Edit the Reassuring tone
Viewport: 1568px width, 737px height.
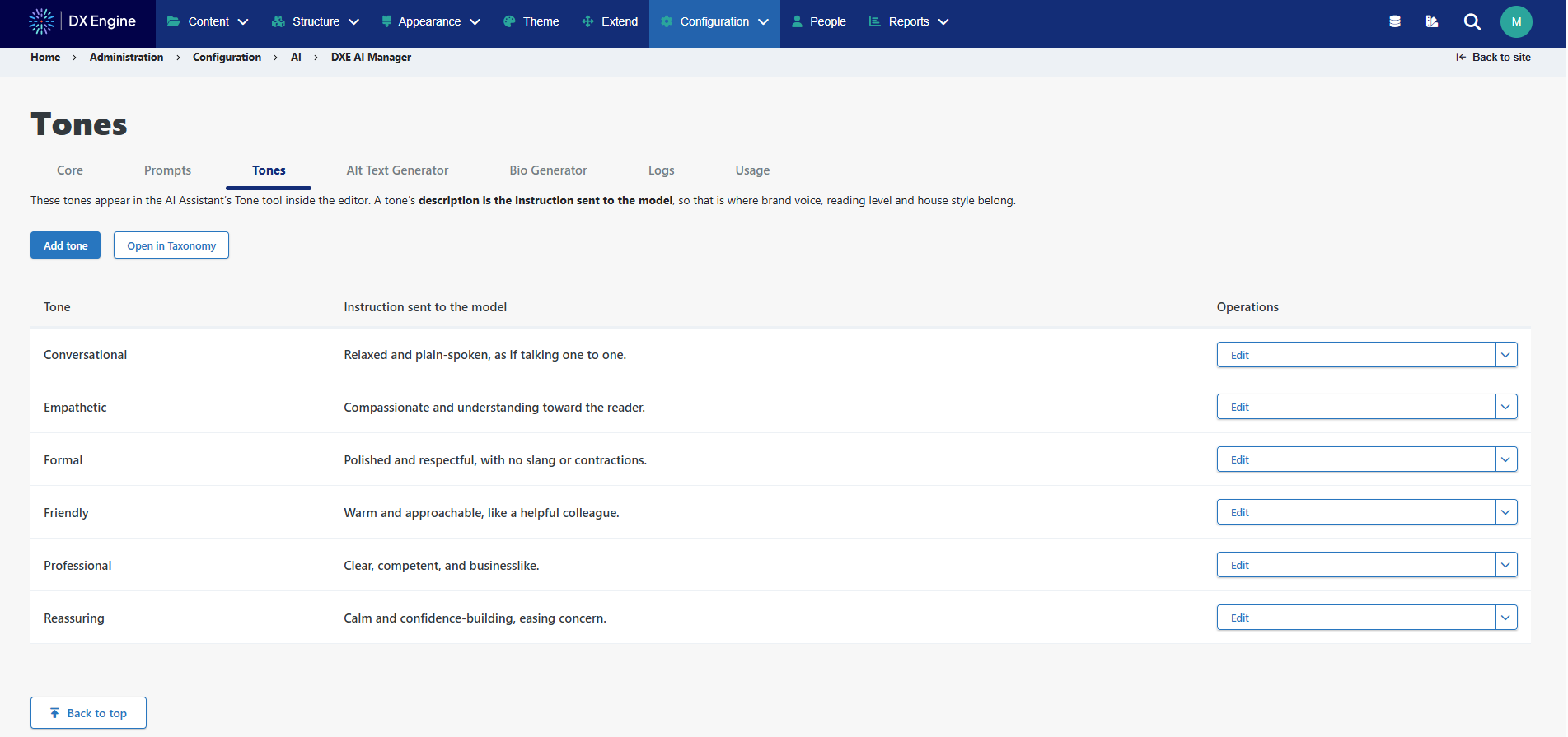(x=1356, y=618)
